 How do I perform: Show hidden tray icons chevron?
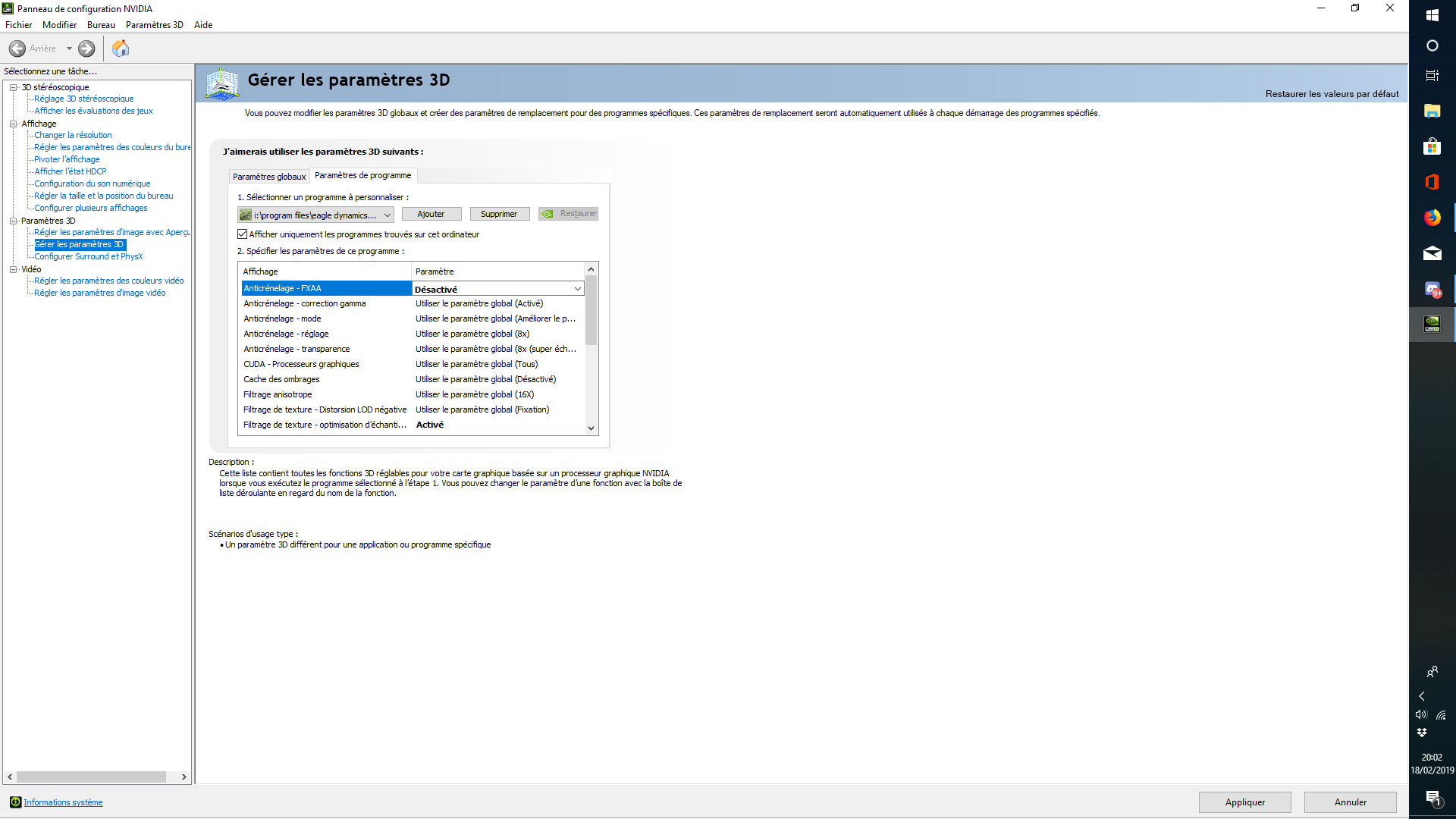[1422, 696]
